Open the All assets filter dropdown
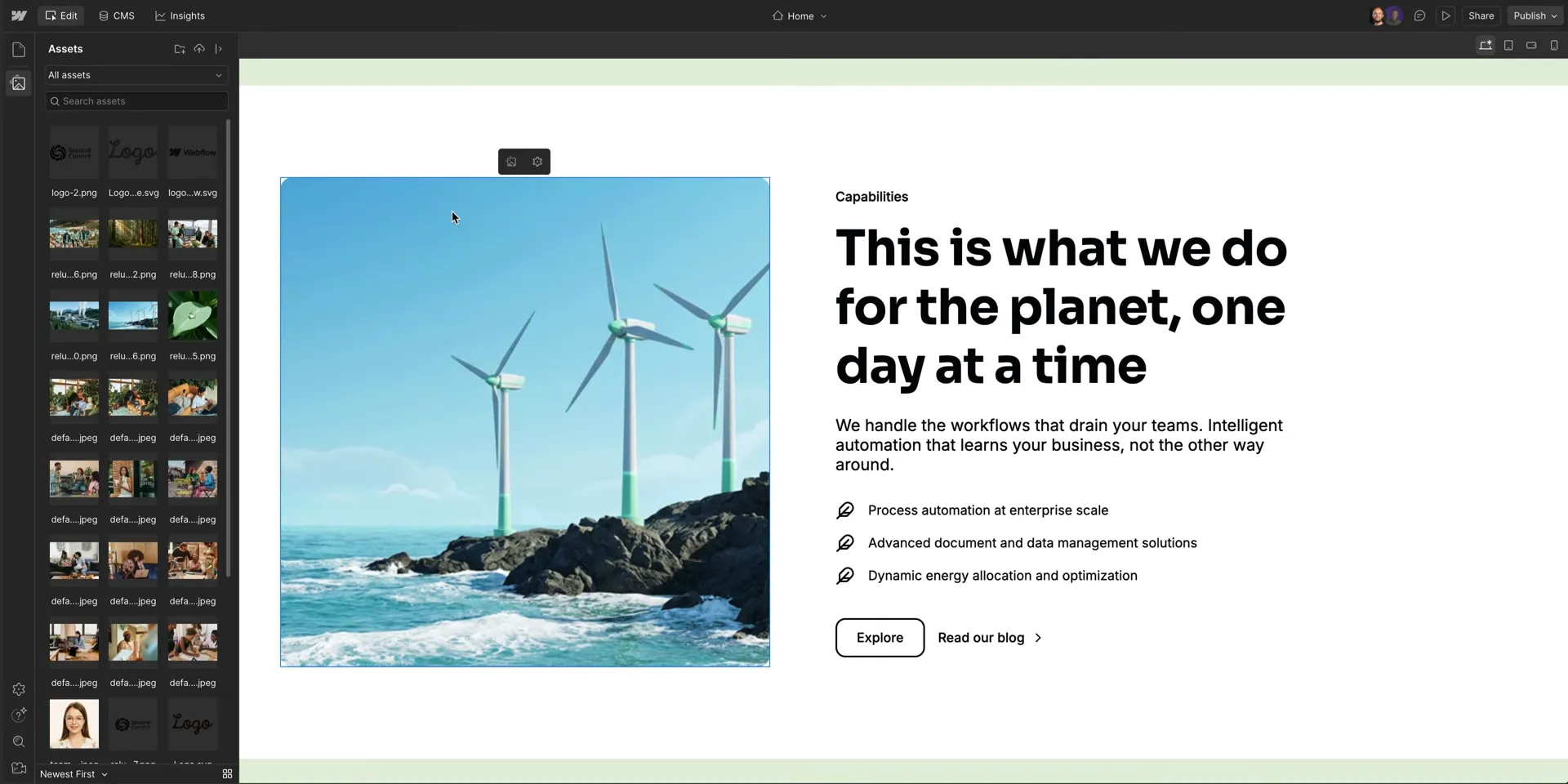Screen dimensions: 1568x784 coord(136,75)
